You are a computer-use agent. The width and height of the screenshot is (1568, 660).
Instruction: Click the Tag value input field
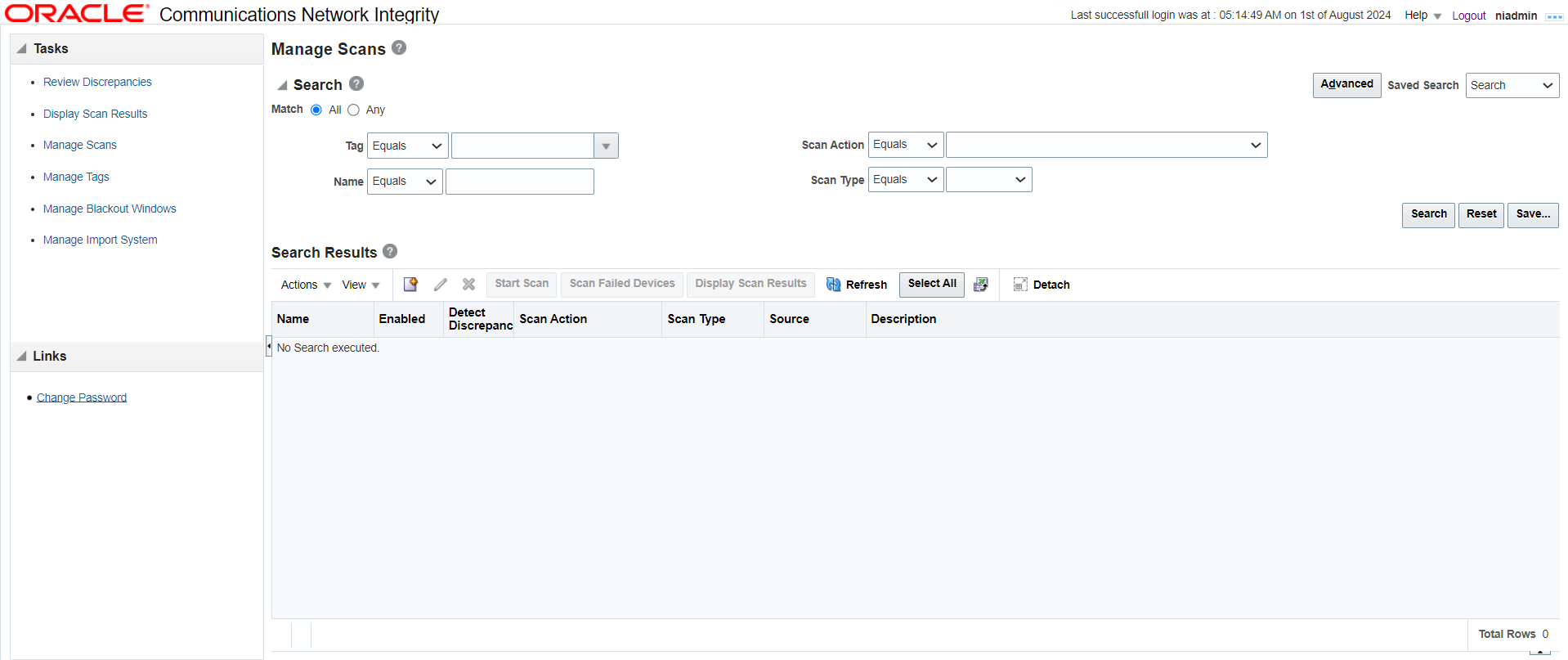coord(522,146)
